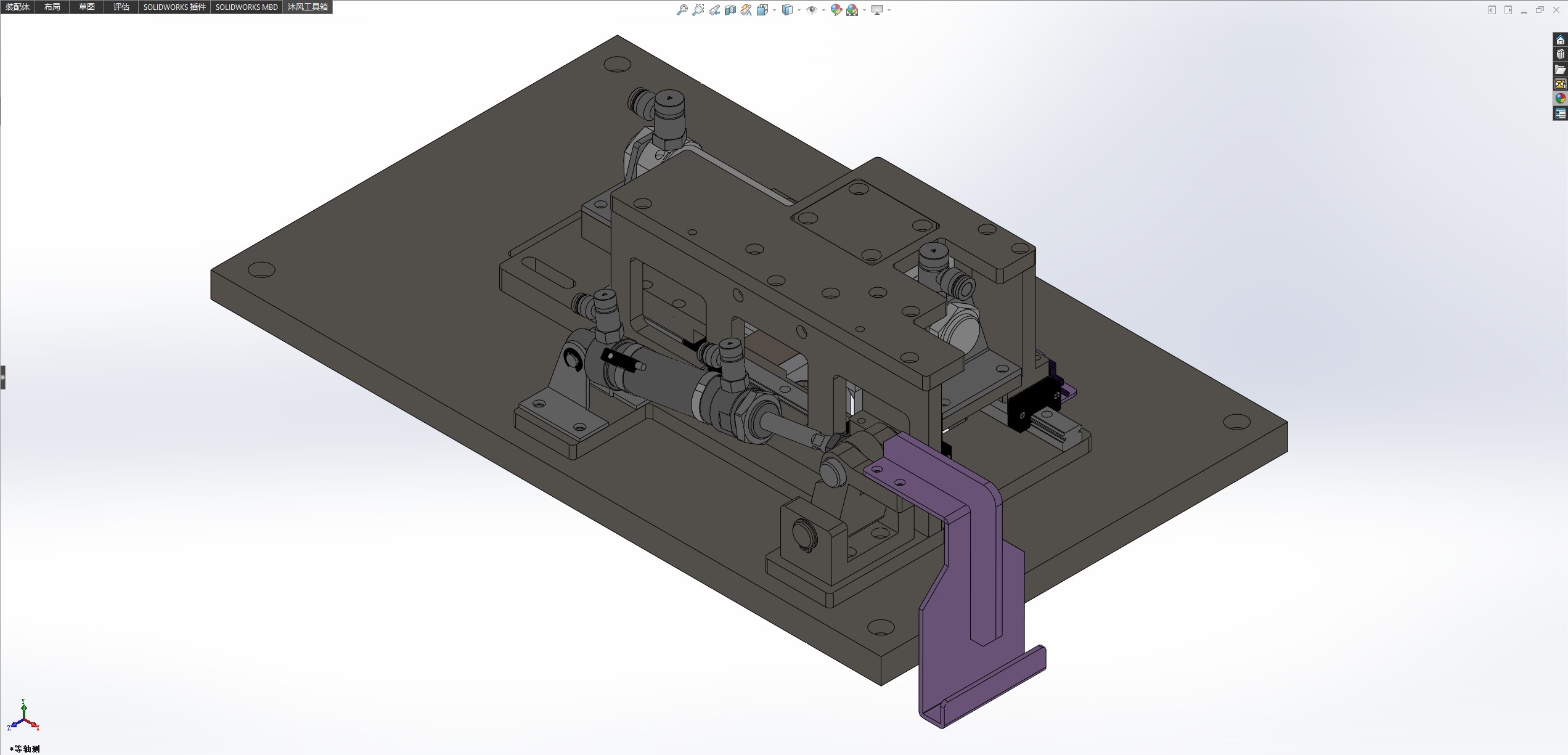Open the Design Library pane
This screenshot has width=1568, height=755.
coord(1560,54)
